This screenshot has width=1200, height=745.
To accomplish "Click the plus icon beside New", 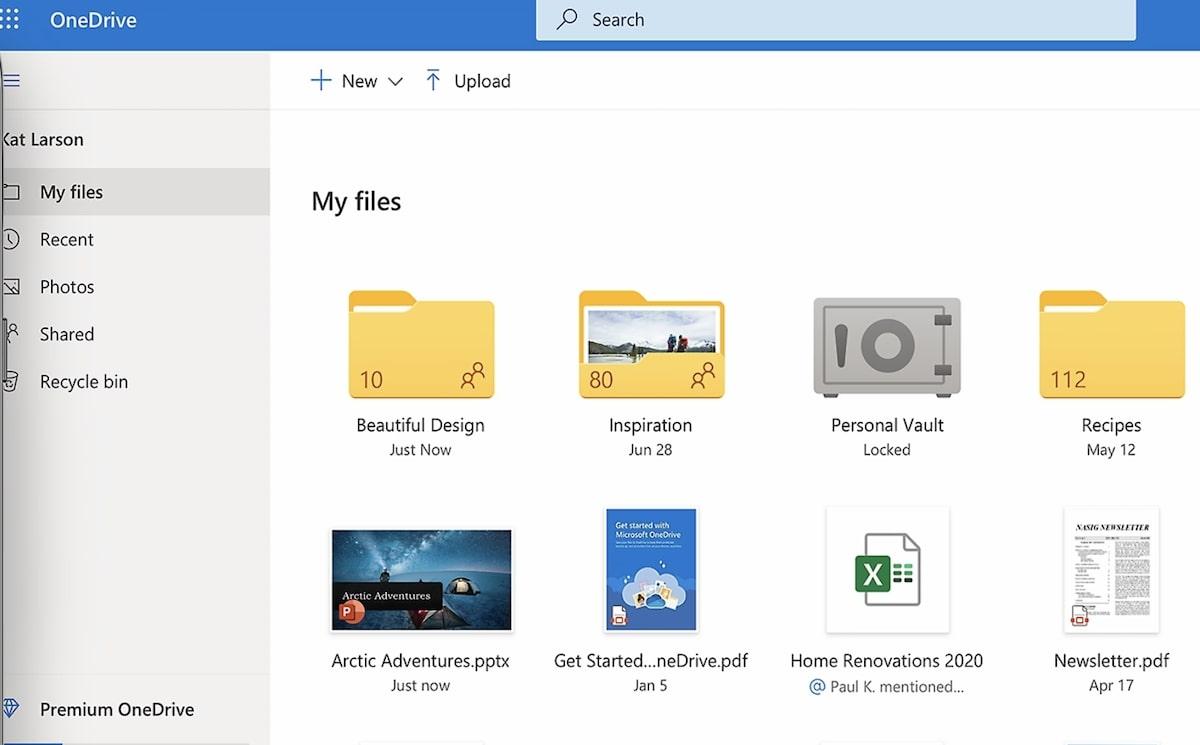I will (321, 81).
